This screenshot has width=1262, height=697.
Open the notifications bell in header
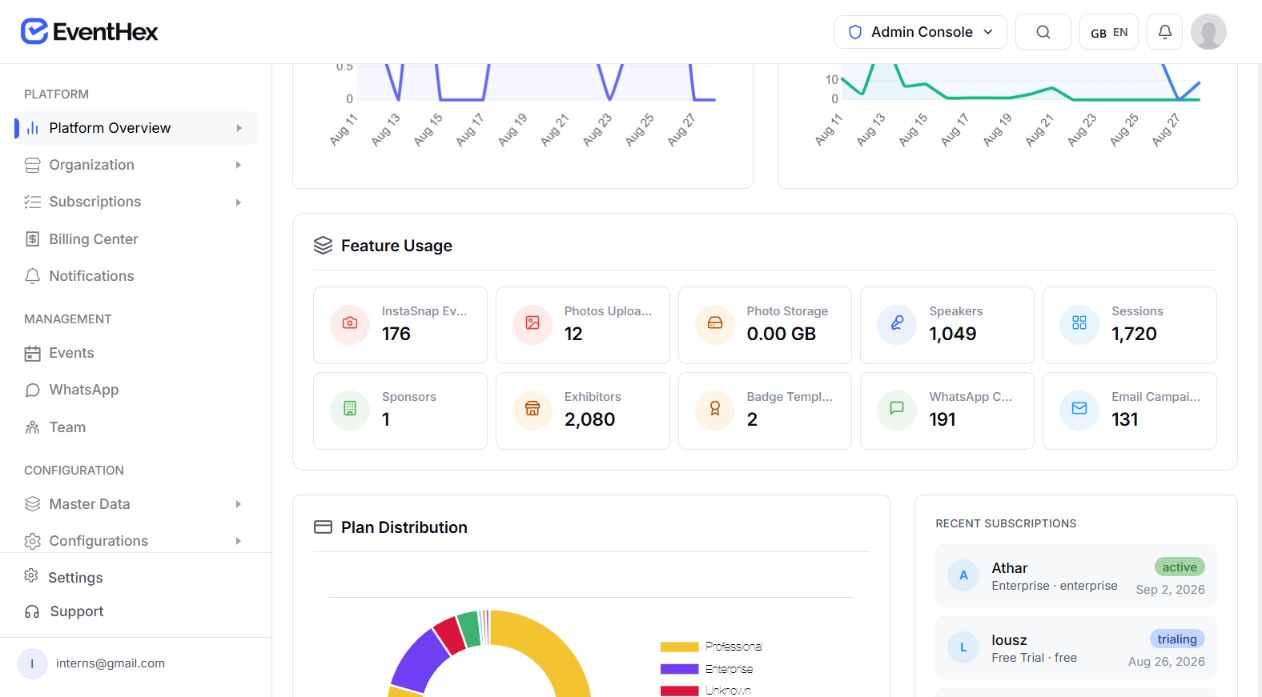click(x=1165, y=32)
